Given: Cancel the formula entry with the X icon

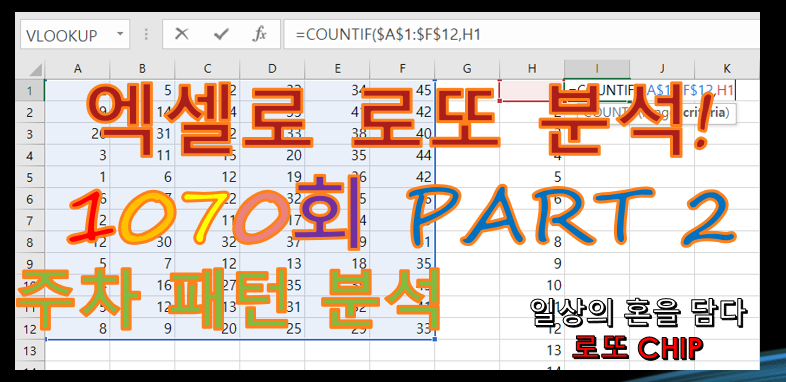Looking at the screenshot, I should [x=181, y=34].
